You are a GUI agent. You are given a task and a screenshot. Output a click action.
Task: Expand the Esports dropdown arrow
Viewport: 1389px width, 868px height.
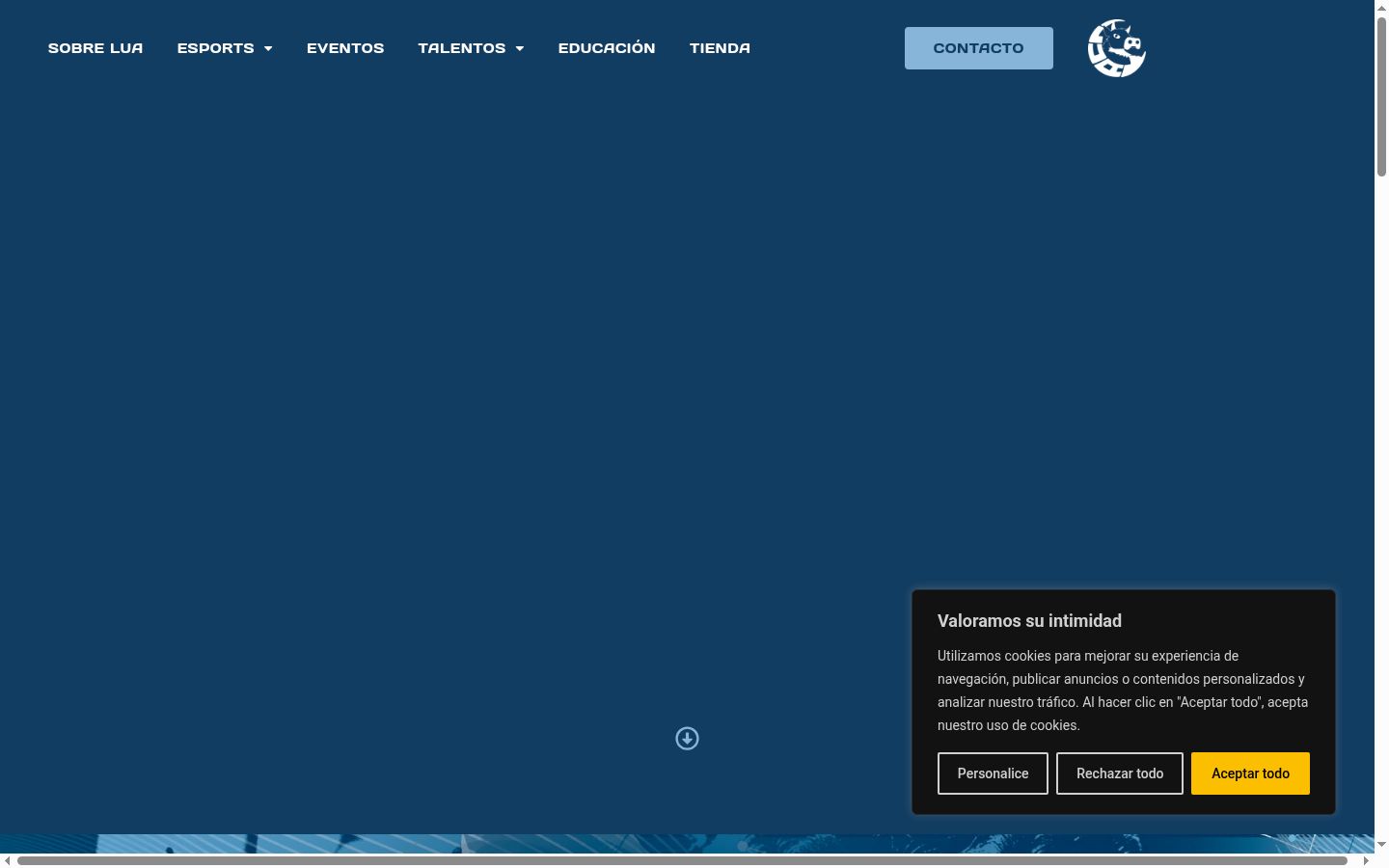coord(268,48)
